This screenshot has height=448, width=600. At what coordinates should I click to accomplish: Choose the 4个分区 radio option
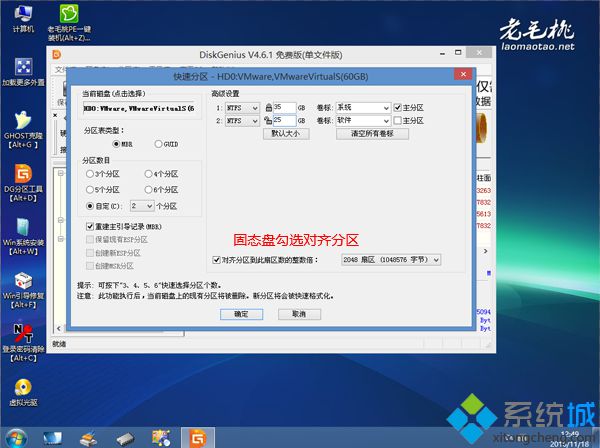click(148, 174)
